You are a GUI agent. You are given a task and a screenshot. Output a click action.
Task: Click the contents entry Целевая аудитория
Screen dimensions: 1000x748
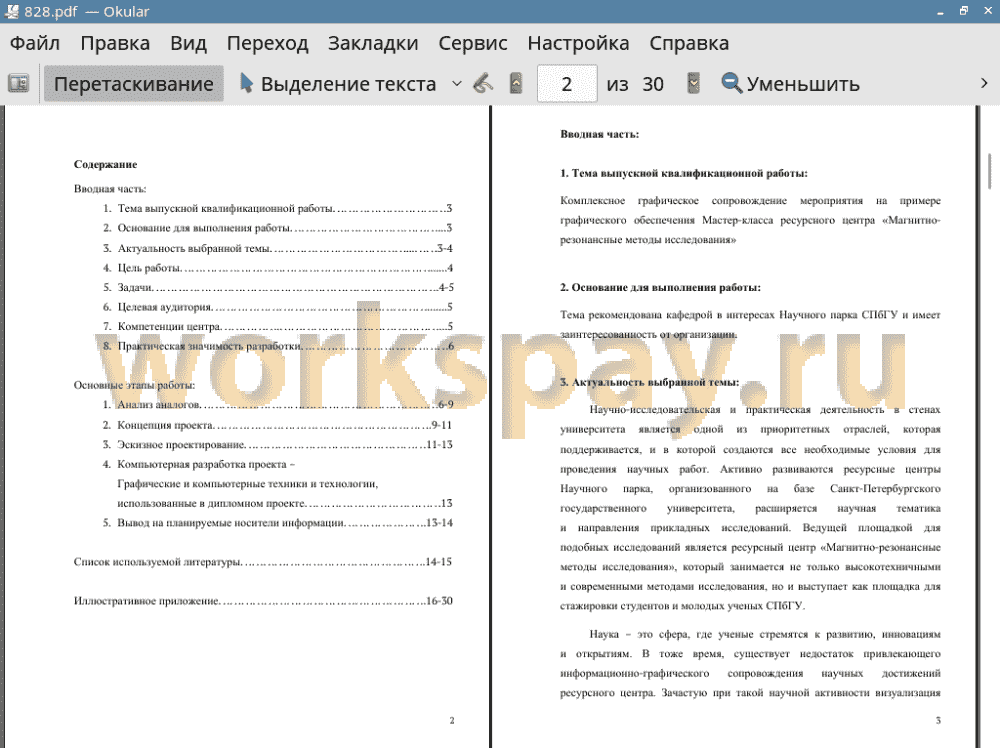click(278, 307)
